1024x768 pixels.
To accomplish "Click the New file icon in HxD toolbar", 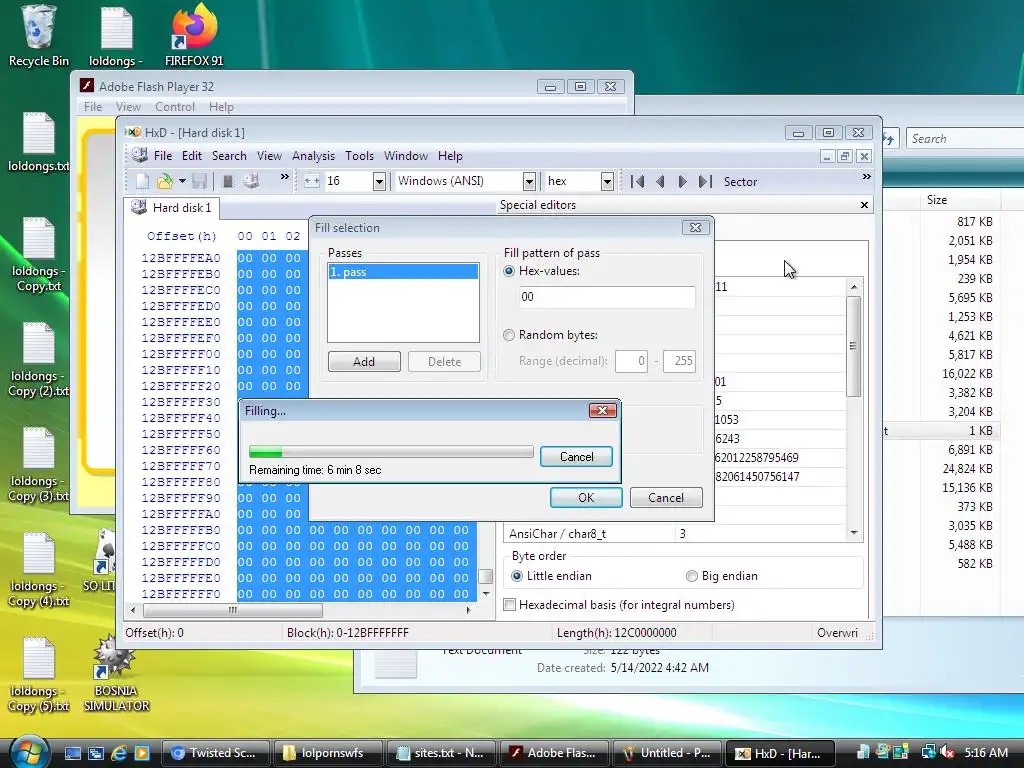I will (x=142, y=181).
